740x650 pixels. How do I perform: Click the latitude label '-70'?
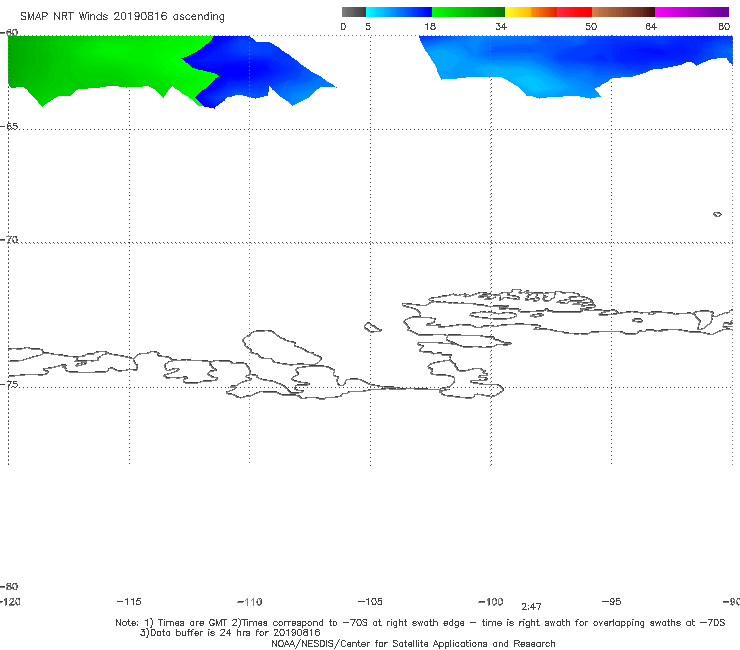point(9,240)
